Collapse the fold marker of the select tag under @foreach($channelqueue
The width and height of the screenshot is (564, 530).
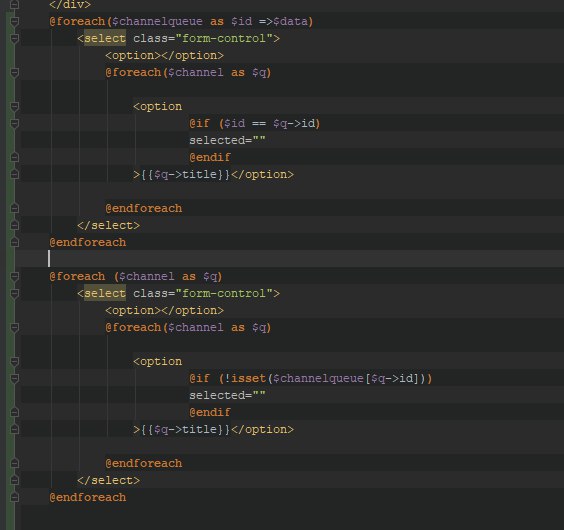pos(14,38)
